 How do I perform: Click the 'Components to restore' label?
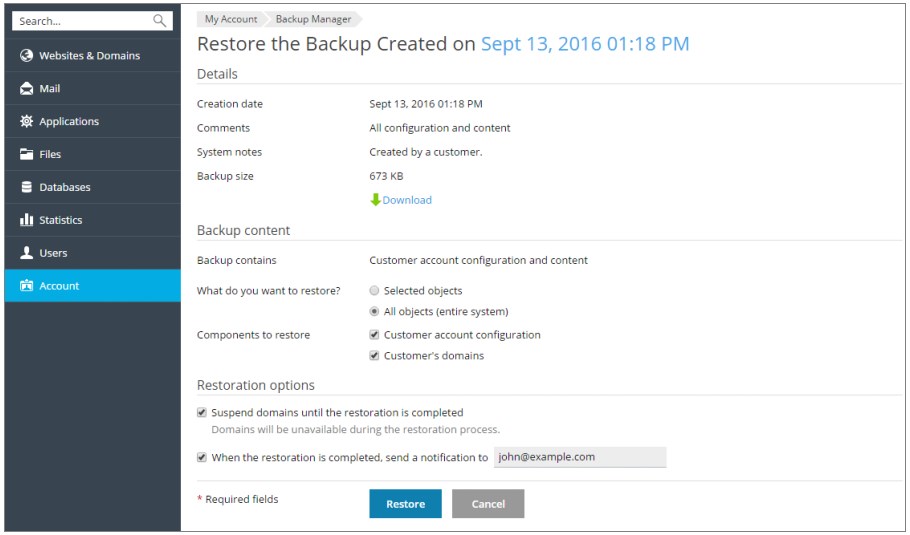coord(253,335)
